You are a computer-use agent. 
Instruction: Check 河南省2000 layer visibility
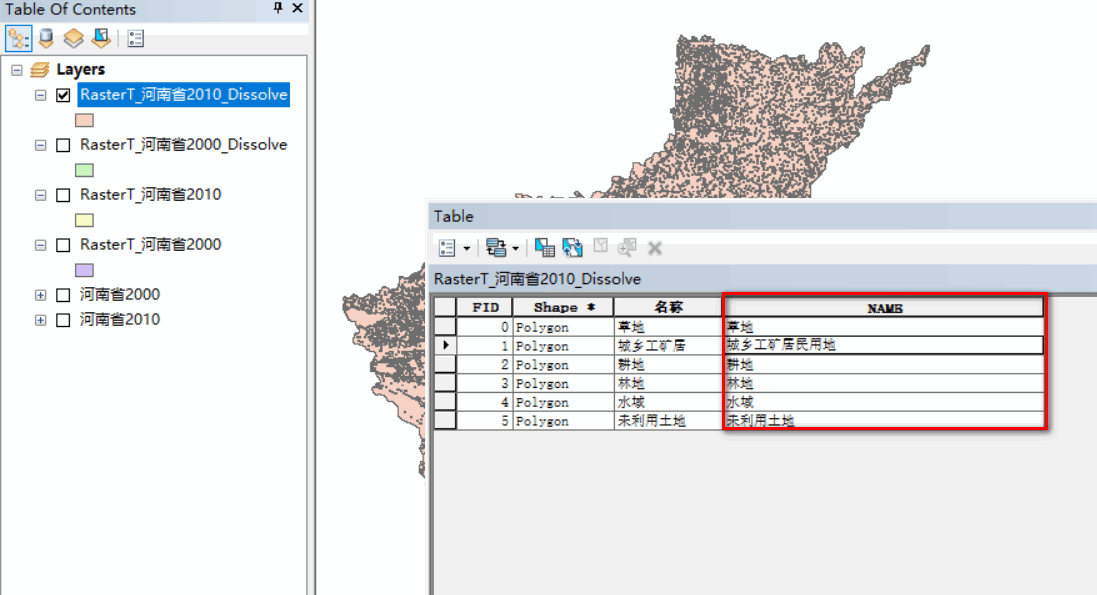(x=63, y=295)
